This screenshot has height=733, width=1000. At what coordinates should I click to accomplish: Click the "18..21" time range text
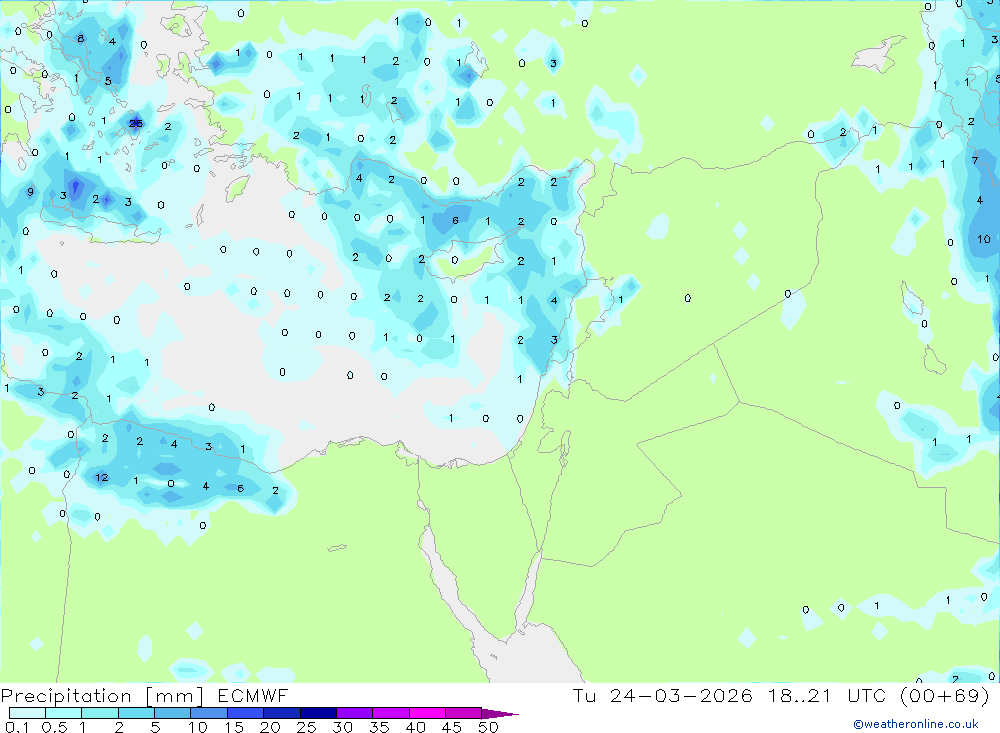click(800, 695)
